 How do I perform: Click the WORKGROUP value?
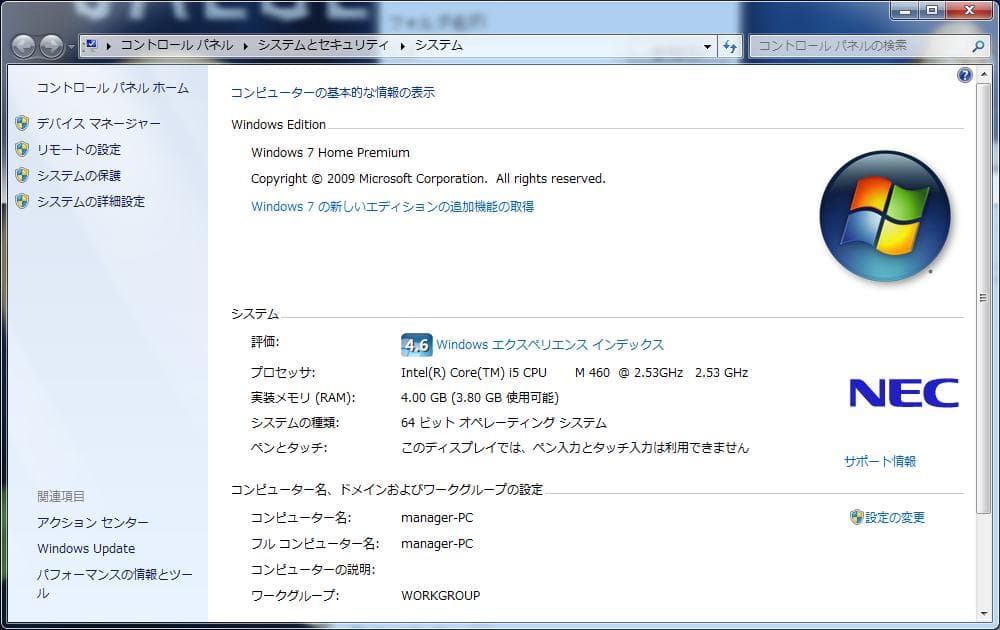click(x=441, y=596)
